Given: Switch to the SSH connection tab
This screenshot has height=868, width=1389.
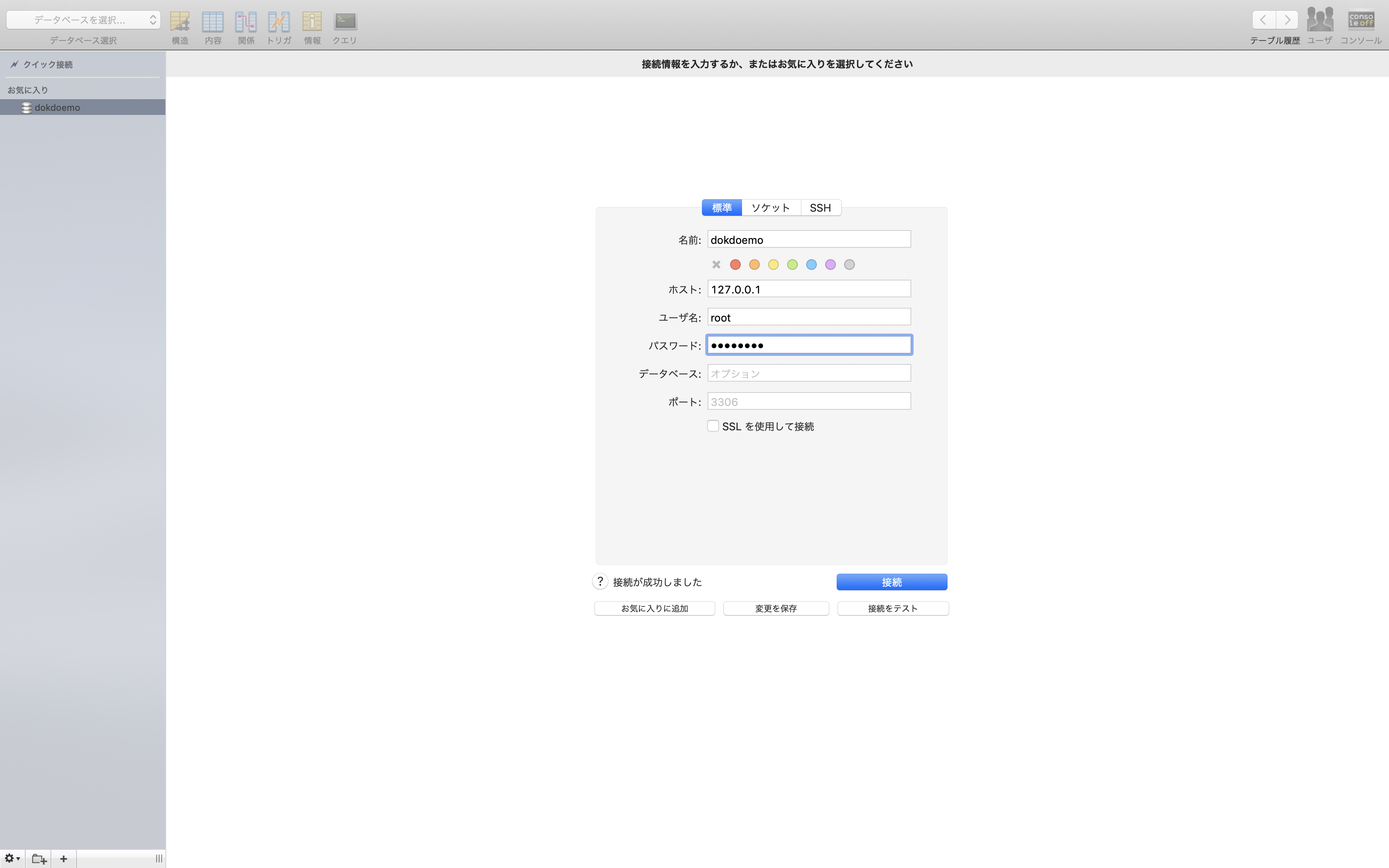Looking at the screenshot, I should pos(820,208).
